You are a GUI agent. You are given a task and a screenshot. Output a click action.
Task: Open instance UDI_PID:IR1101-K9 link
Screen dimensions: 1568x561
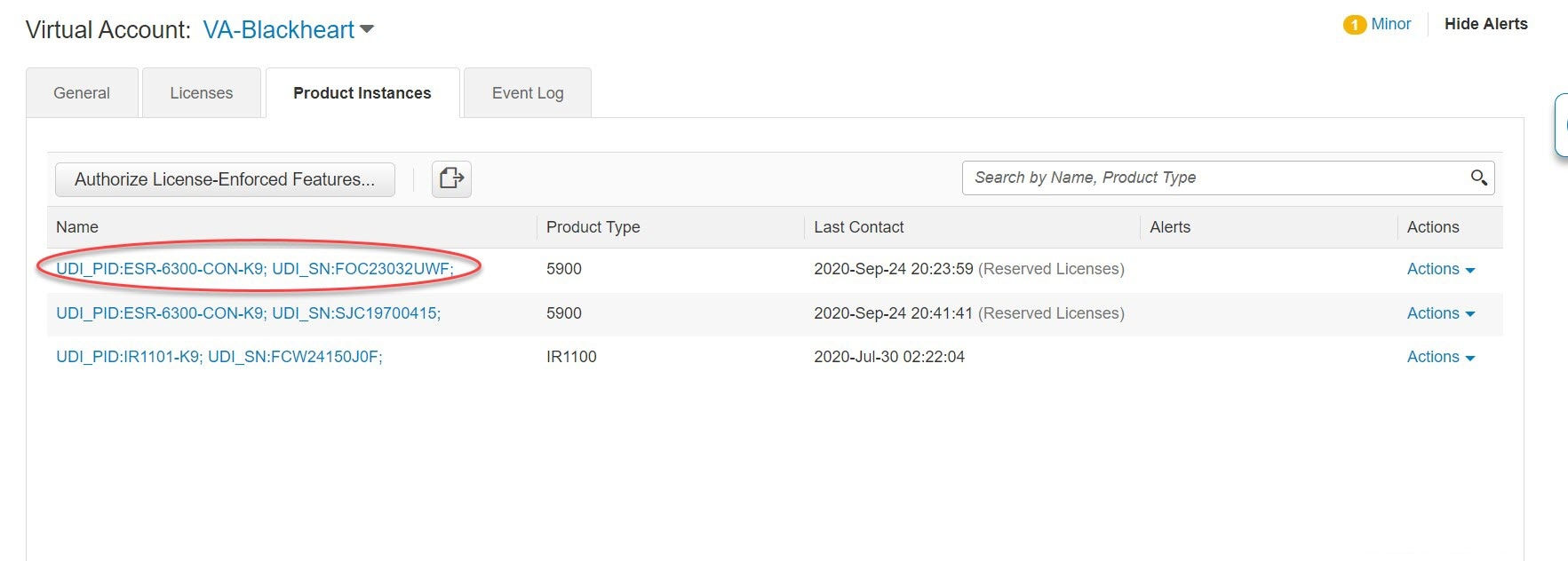(219, 357)
